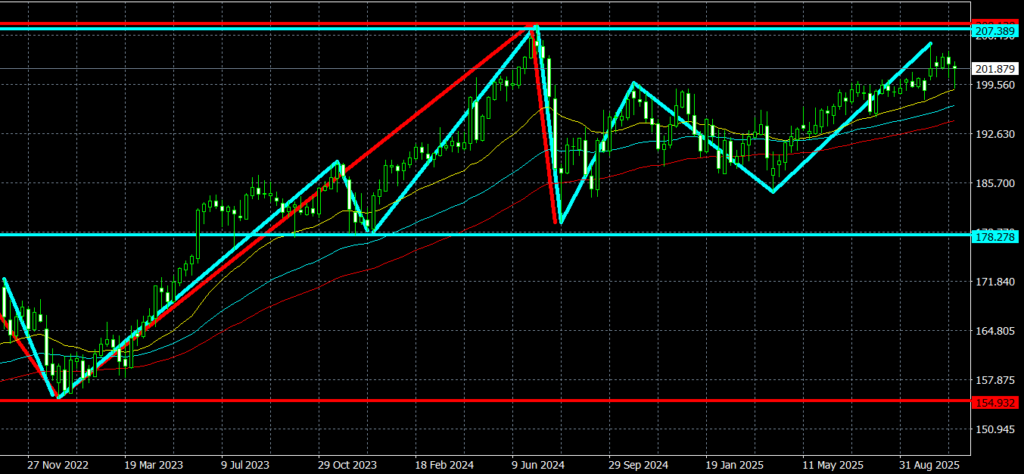Click the cyan zigzag peak near October 2023
The image size is (1024, 474).
point(339,162)
